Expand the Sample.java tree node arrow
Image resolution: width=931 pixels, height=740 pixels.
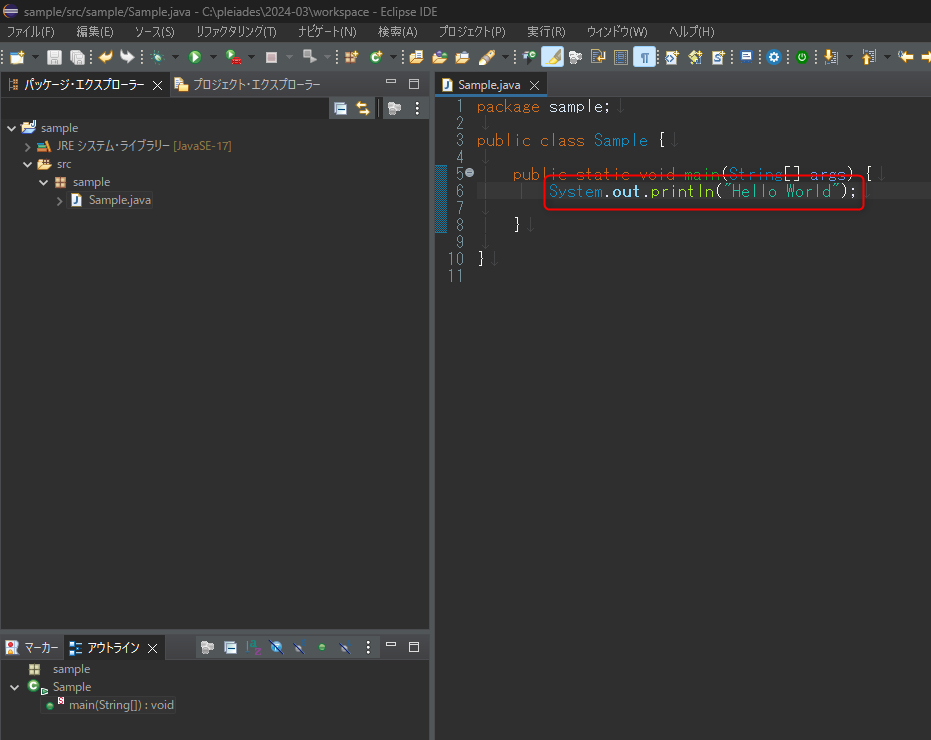tap(59, 201)
